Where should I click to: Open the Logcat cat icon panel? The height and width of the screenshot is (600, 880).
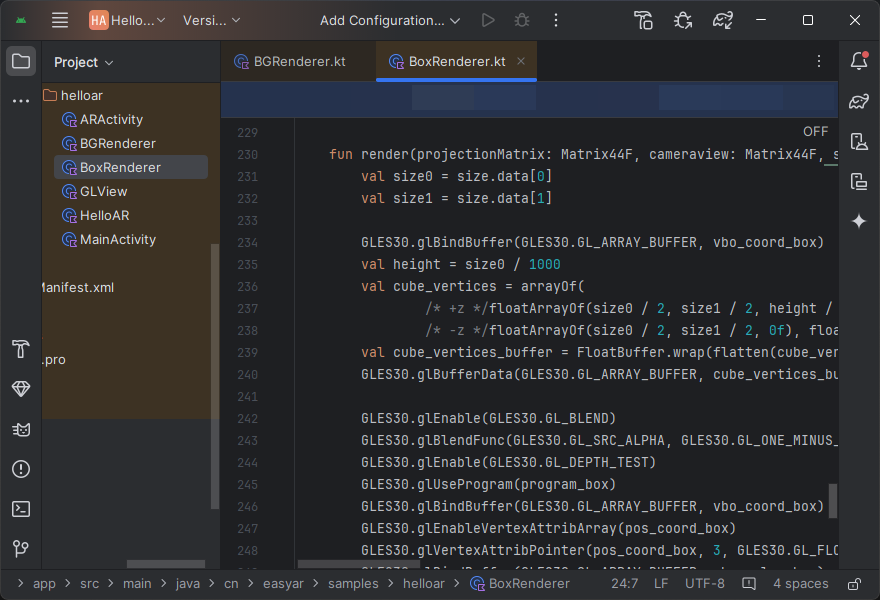click(x=20, y=429)
